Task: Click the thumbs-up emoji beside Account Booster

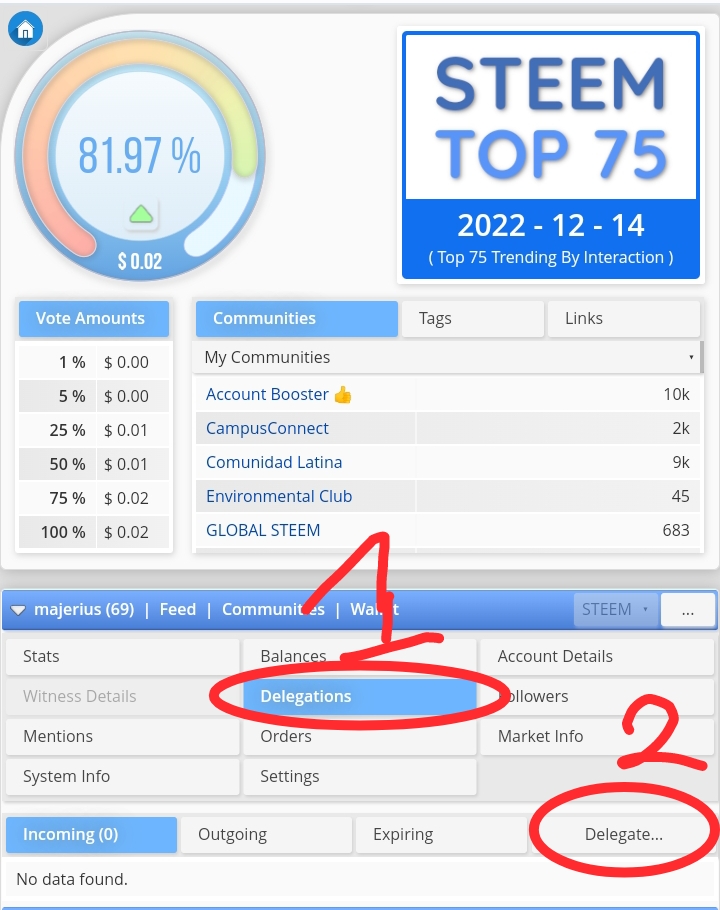Action: [343, 395]
